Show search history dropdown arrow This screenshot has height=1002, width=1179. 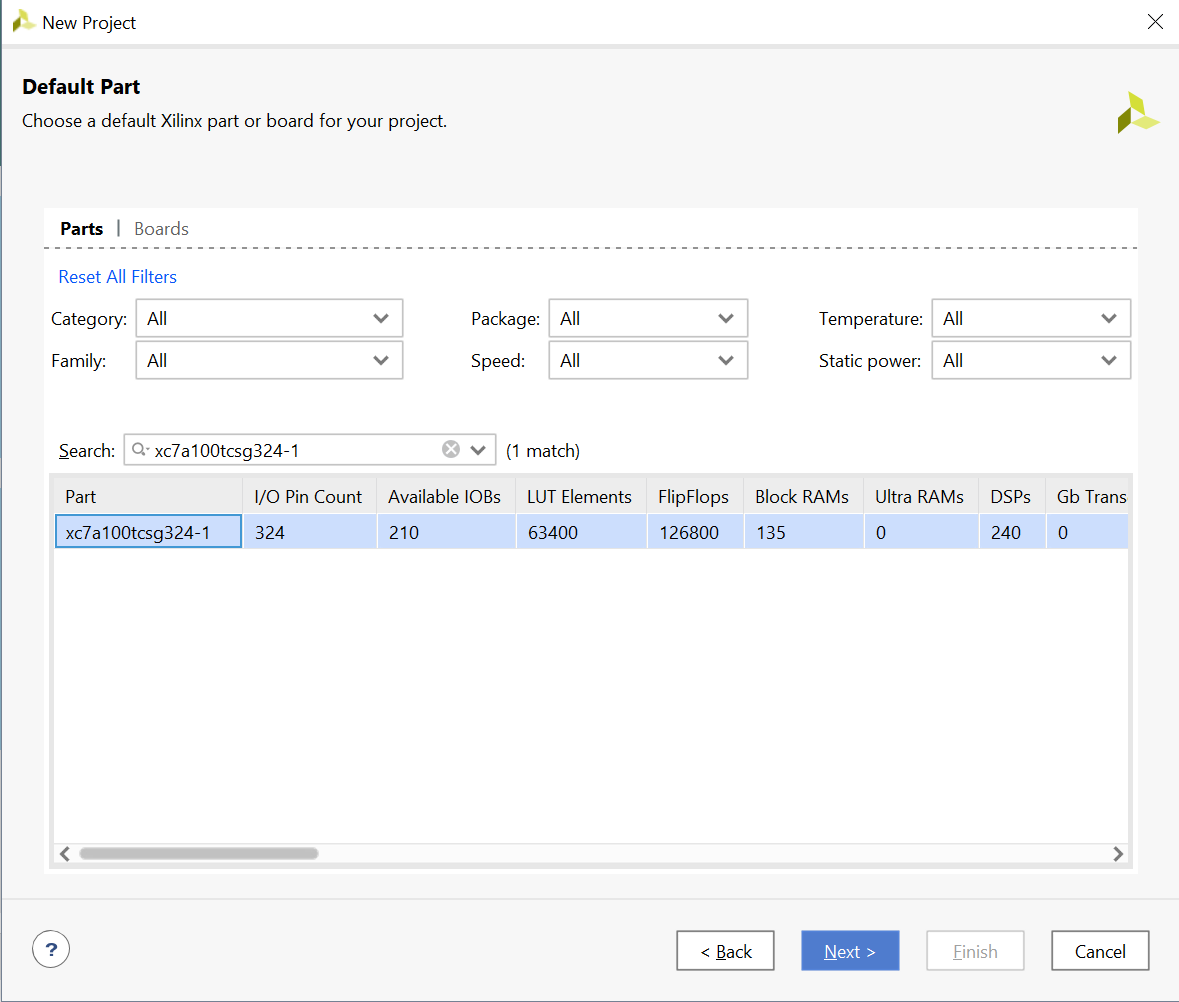[x=478, y=450]
